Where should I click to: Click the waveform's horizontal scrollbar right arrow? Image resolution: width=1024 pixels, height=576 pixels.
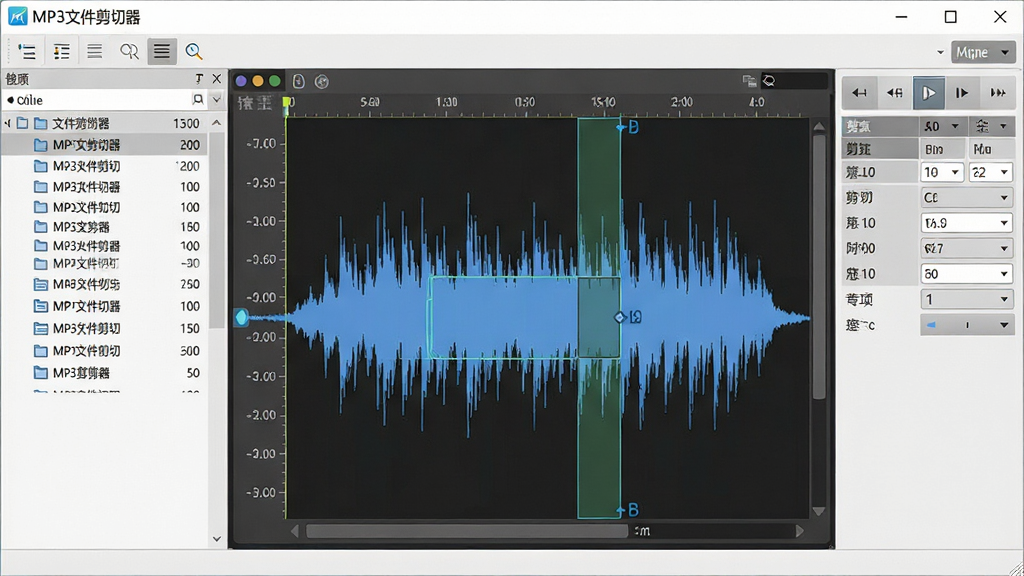tap(799, 532)
